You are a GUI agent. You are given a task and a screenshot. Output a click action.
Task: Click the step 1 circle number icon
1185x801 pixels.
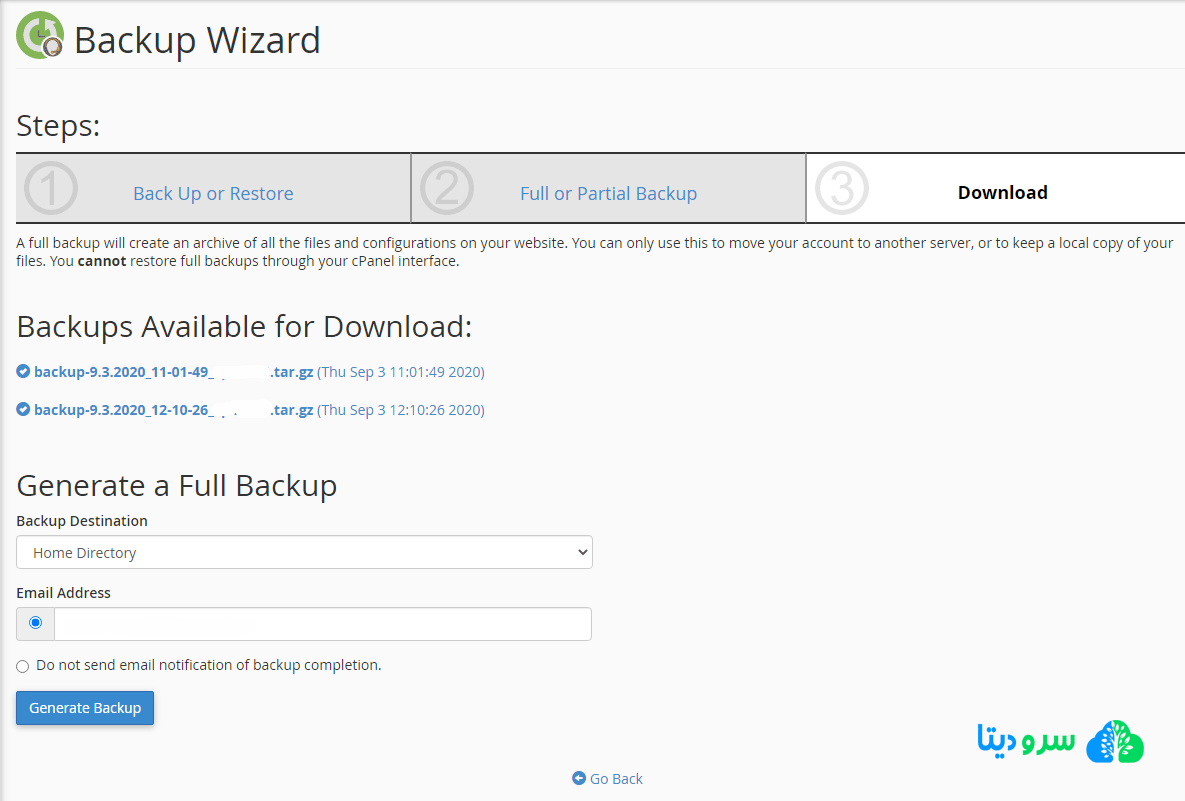51,189
